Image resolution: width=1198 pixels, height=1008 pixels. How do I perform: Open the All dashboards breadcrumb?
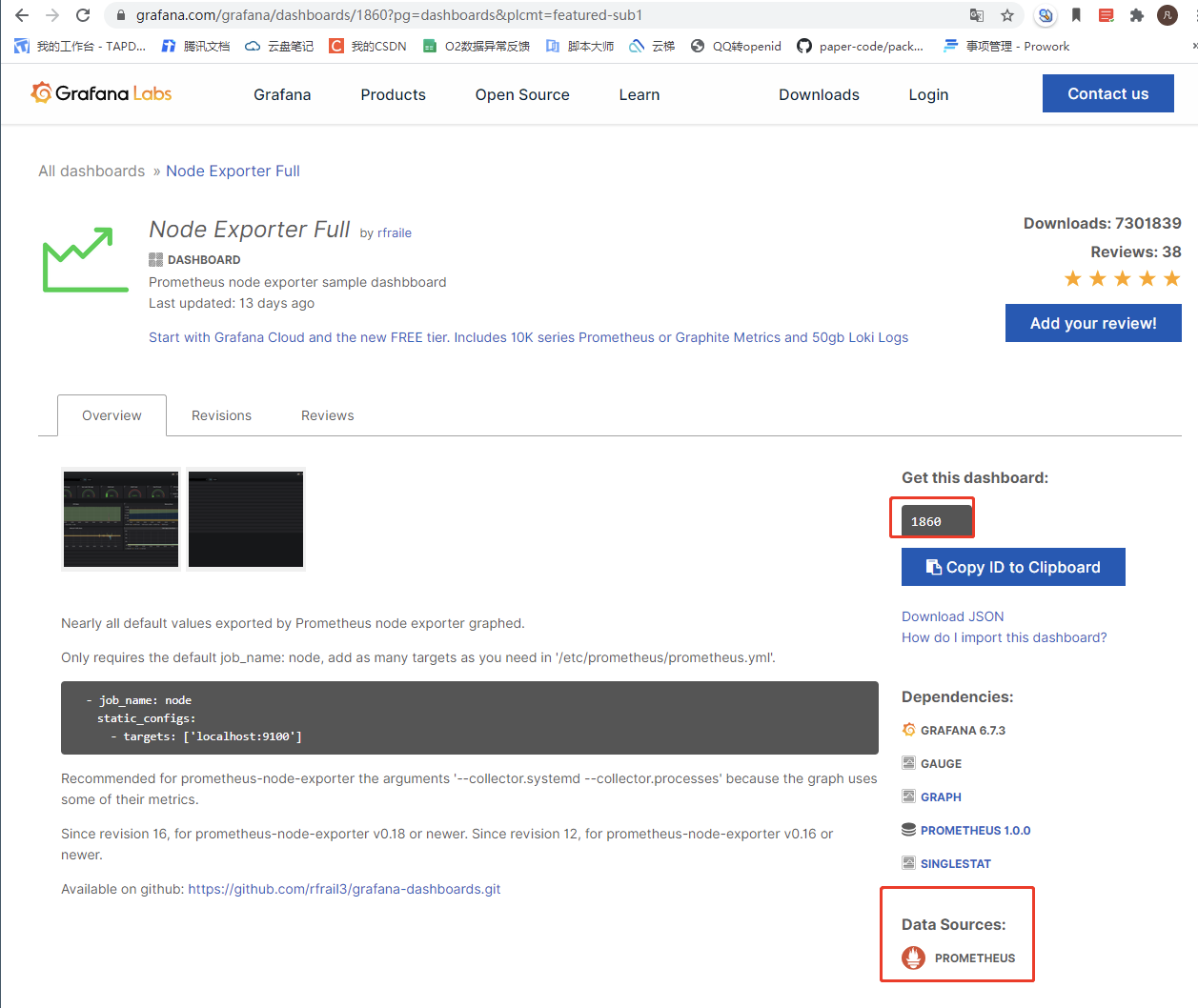click(x=91, y=171)
